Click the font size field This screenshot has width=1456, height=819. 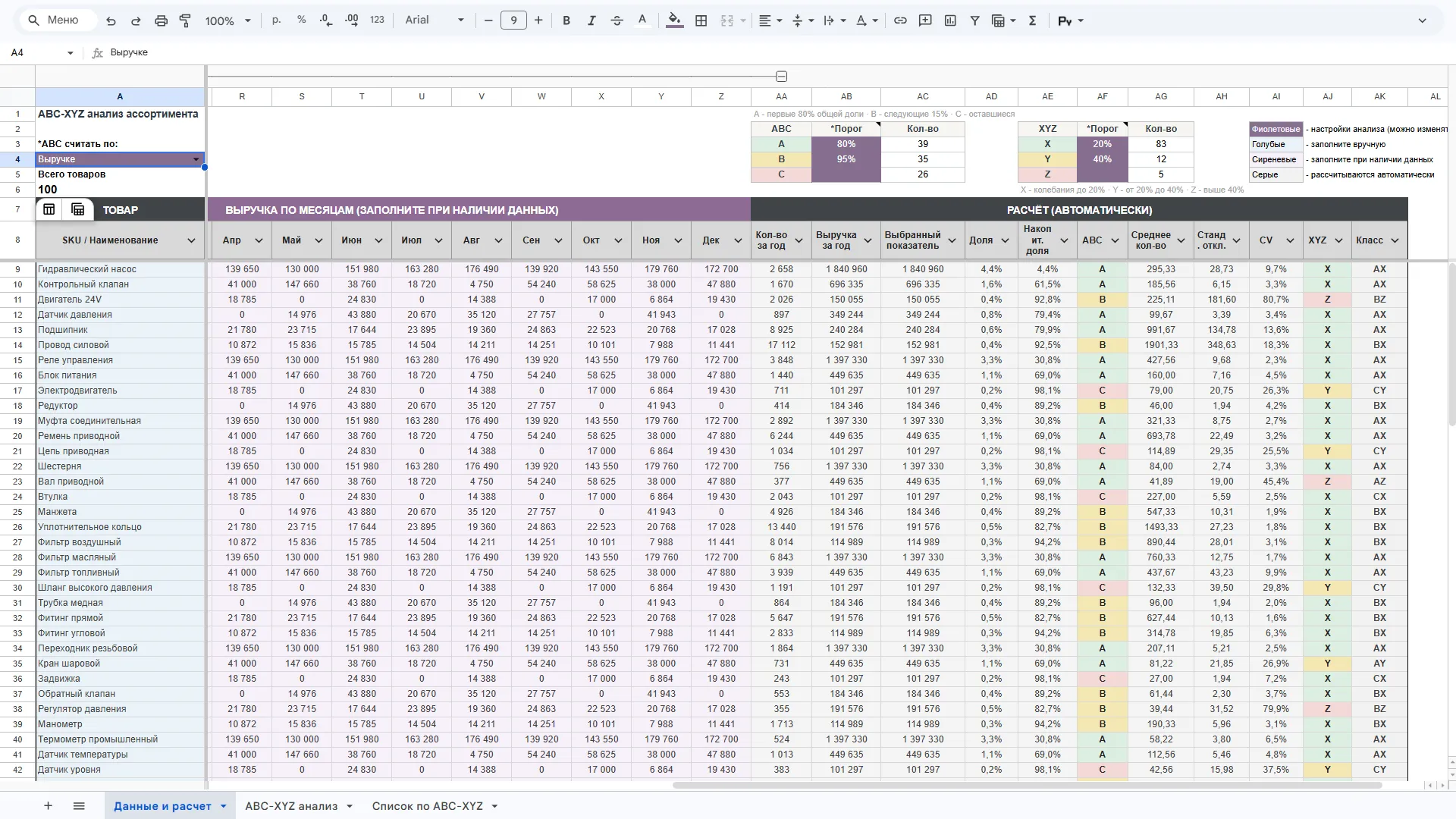513,20
